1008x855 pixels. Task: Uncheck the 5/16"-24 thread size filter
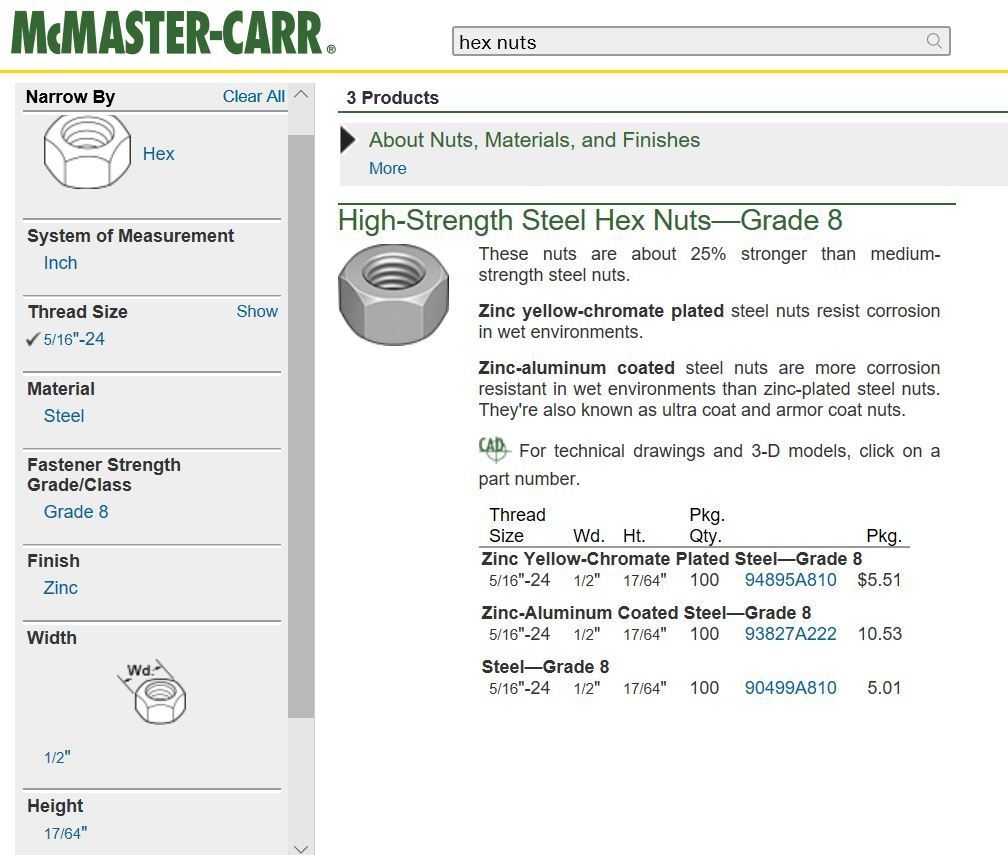[74, 339]
